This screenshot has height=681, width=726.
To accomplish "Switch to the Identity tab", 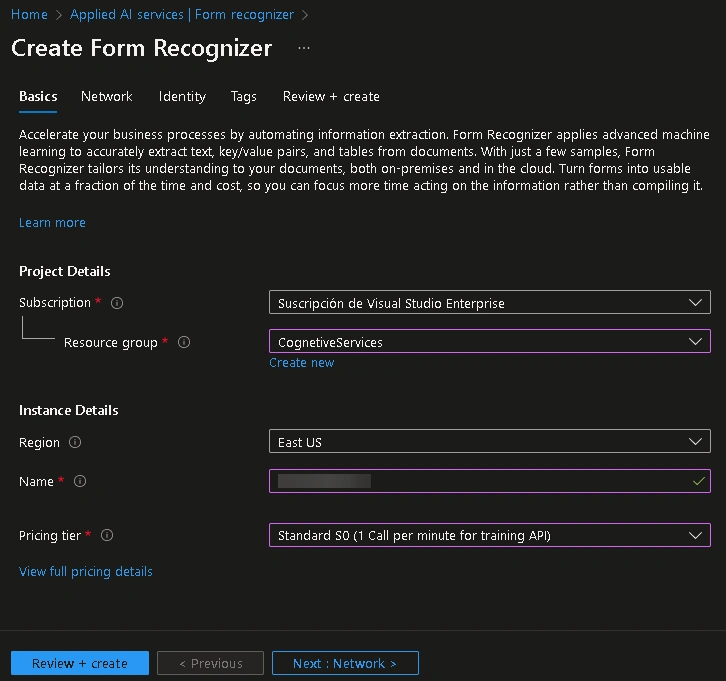I will click(x=182, y=96).
